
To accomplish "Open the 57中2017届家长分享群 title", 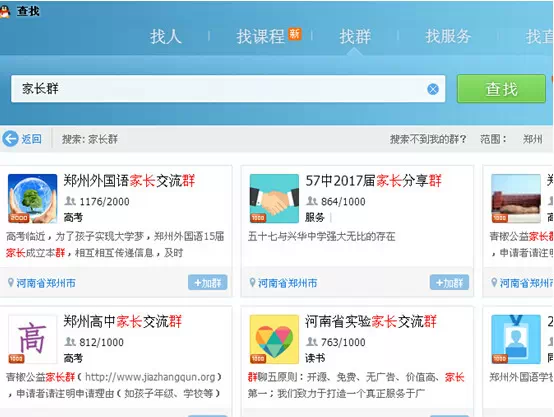I will (x=373, y=181).
